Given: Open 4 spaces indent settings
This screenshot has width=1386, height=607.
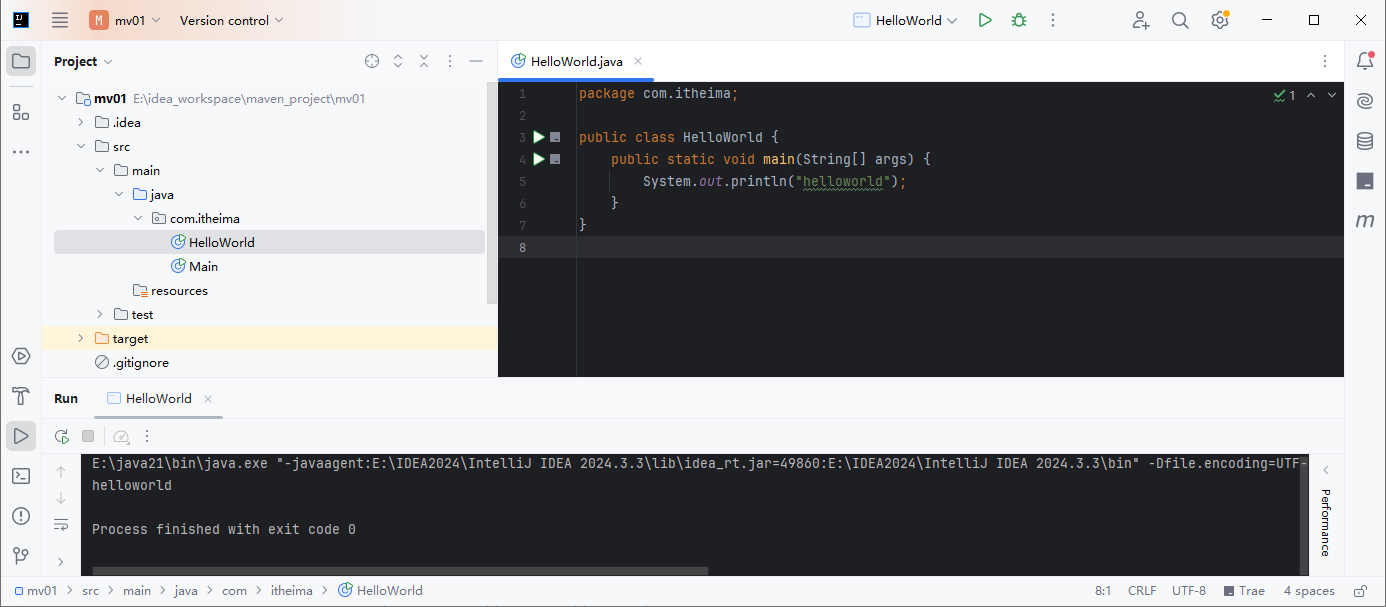Looking at the screenshot, I should [x=1309, y=591].
